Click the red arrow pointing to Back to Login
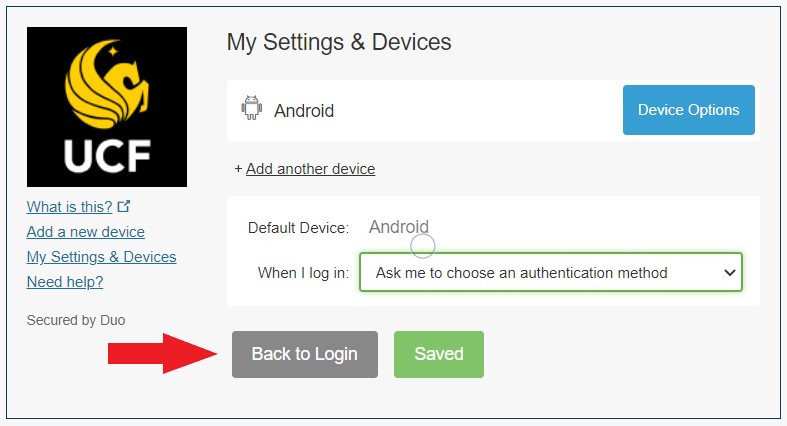 click(163, 353)
